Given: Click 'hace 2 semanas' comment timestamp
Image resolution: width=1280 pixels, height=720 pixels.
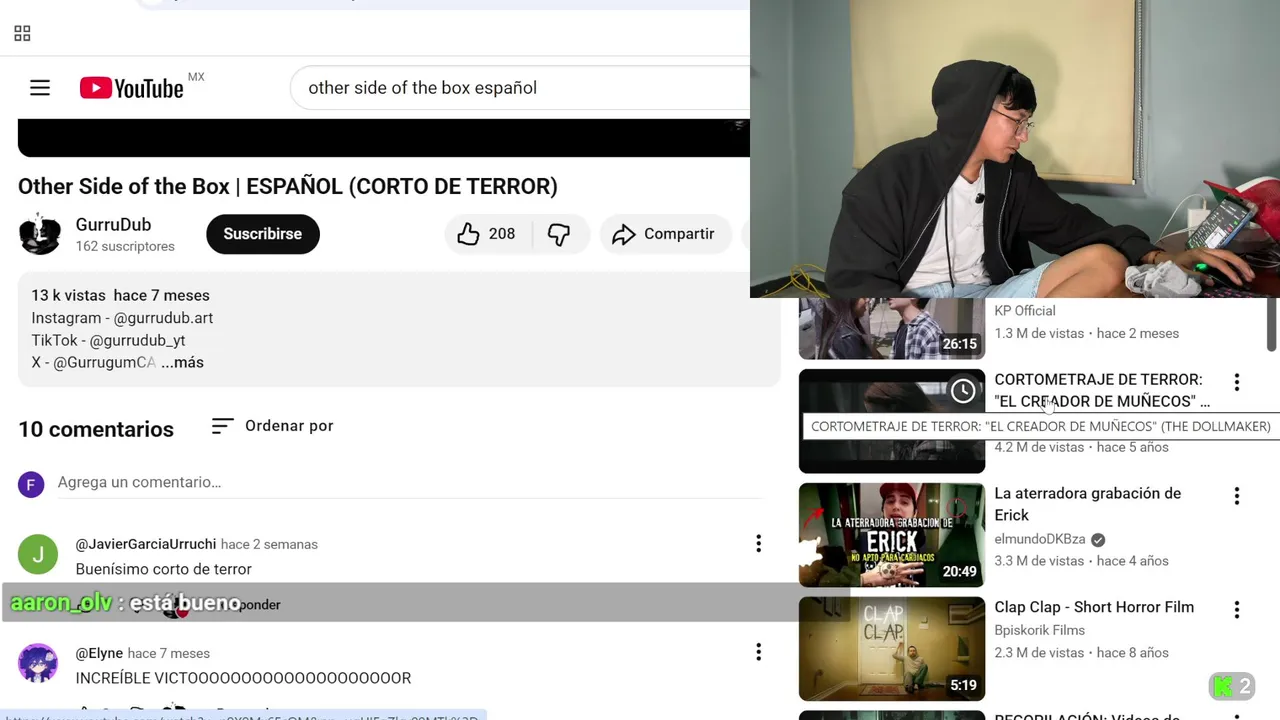Looking at the screenshot, I should 269,544.
